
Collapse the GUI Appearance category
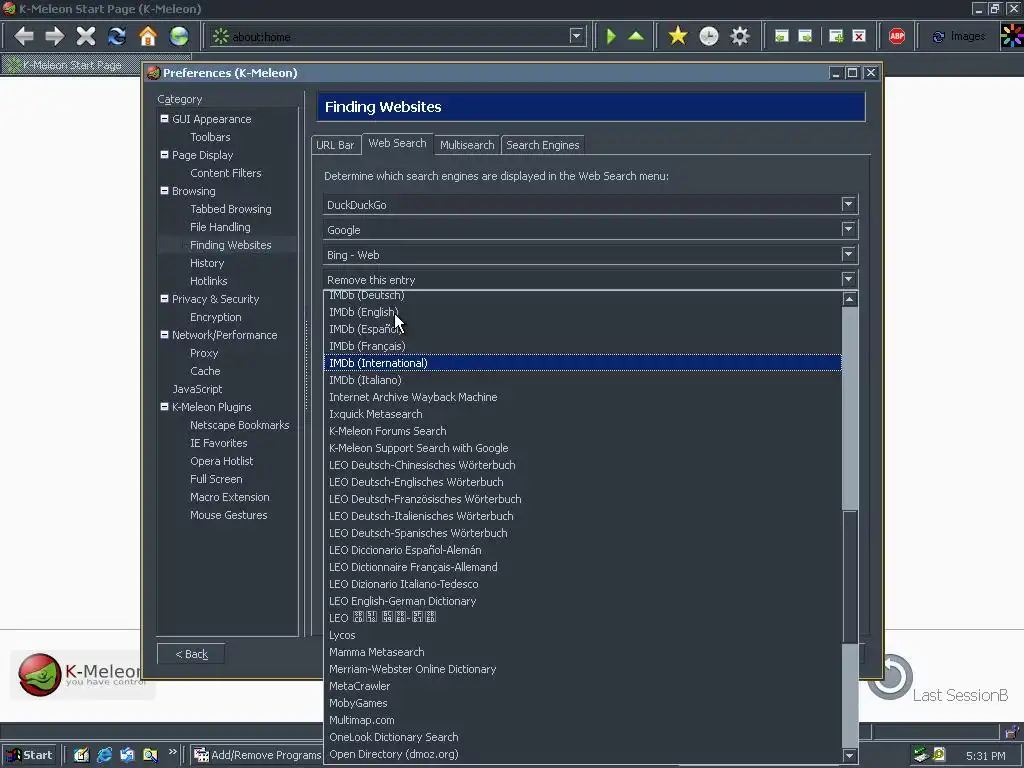click(x=165, y=119)
